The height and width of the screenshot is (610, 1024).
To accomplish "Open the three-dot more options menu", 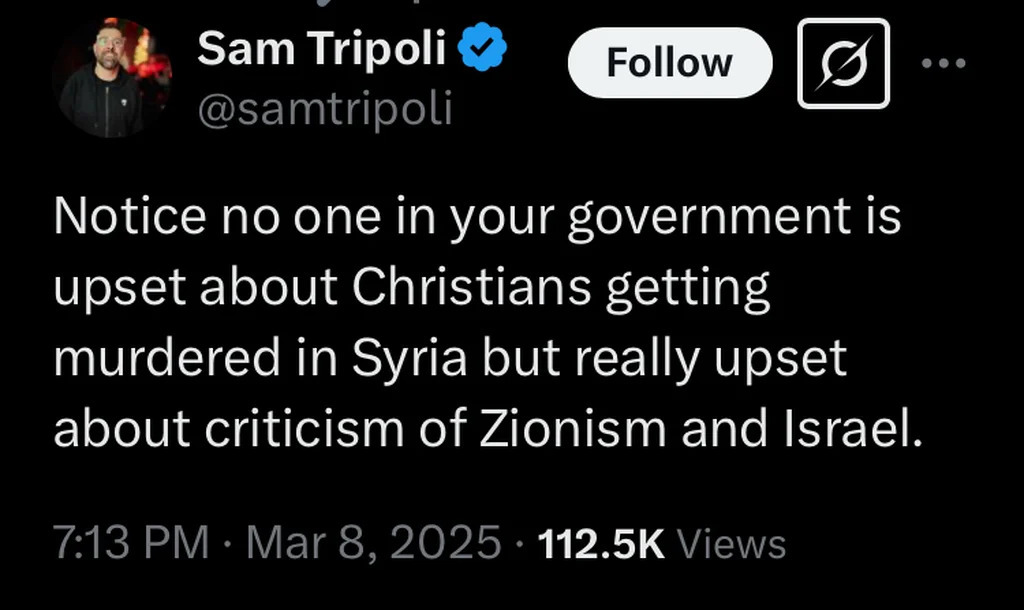I will pyautogui.click(x=943, y=63).
